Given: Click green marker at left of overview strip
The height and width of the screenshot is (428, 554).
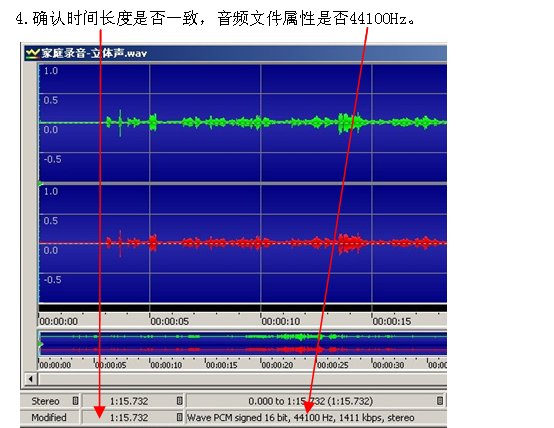Looking at the screenshot, I should 41,344.
